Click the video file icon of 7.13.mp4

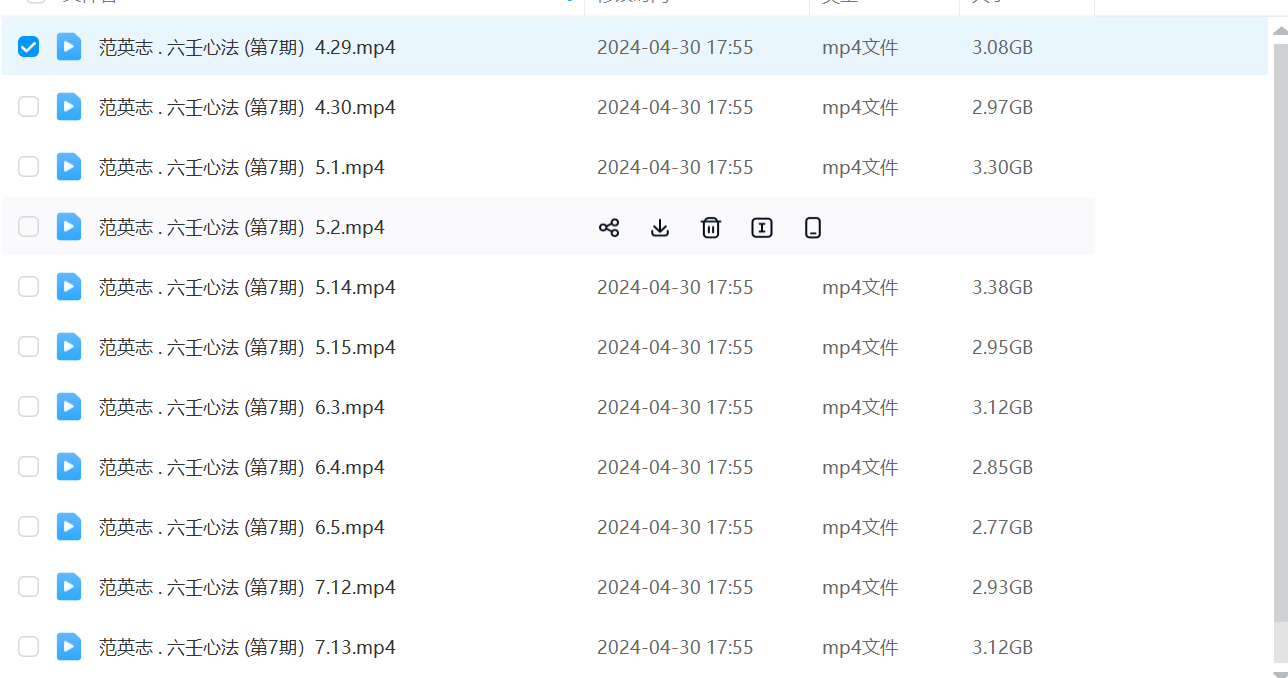(x=69, y=647)
